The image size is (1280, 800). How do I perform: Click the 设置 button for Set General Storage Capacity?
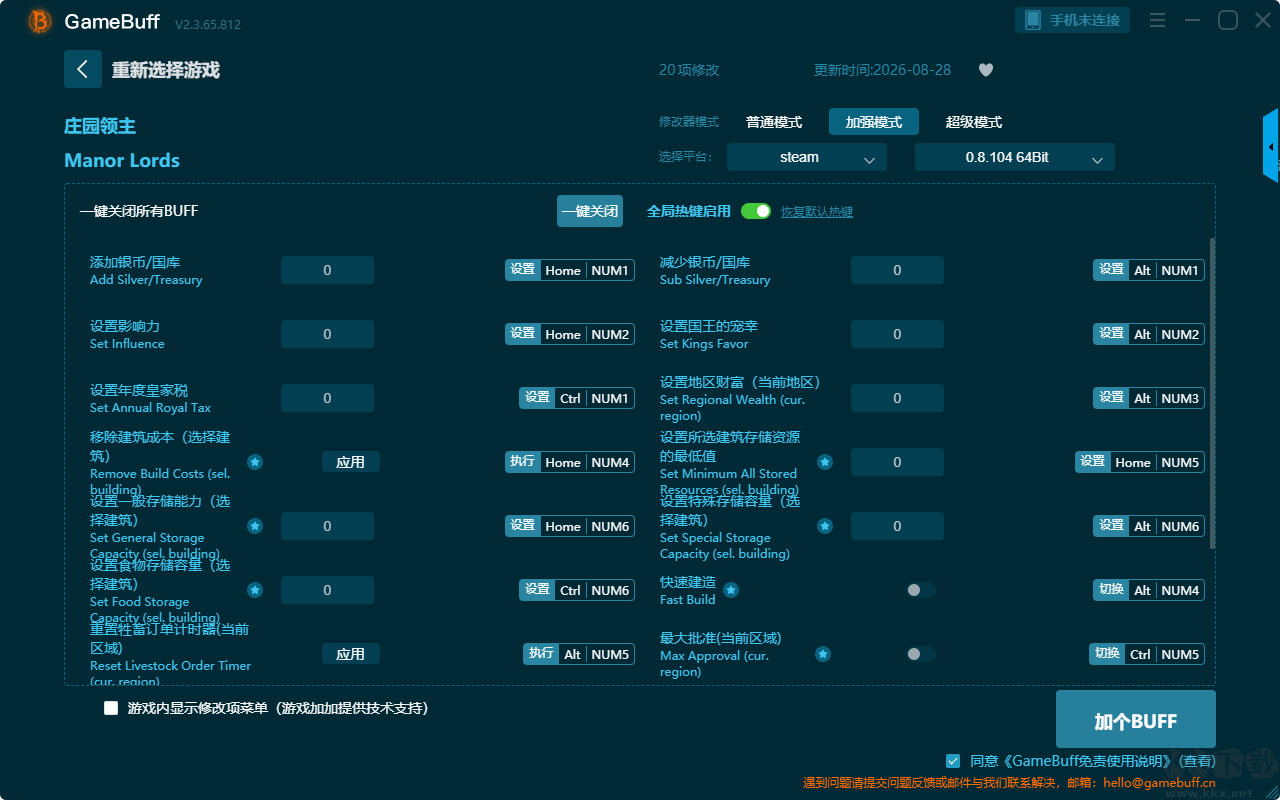(x=523, y=526)
